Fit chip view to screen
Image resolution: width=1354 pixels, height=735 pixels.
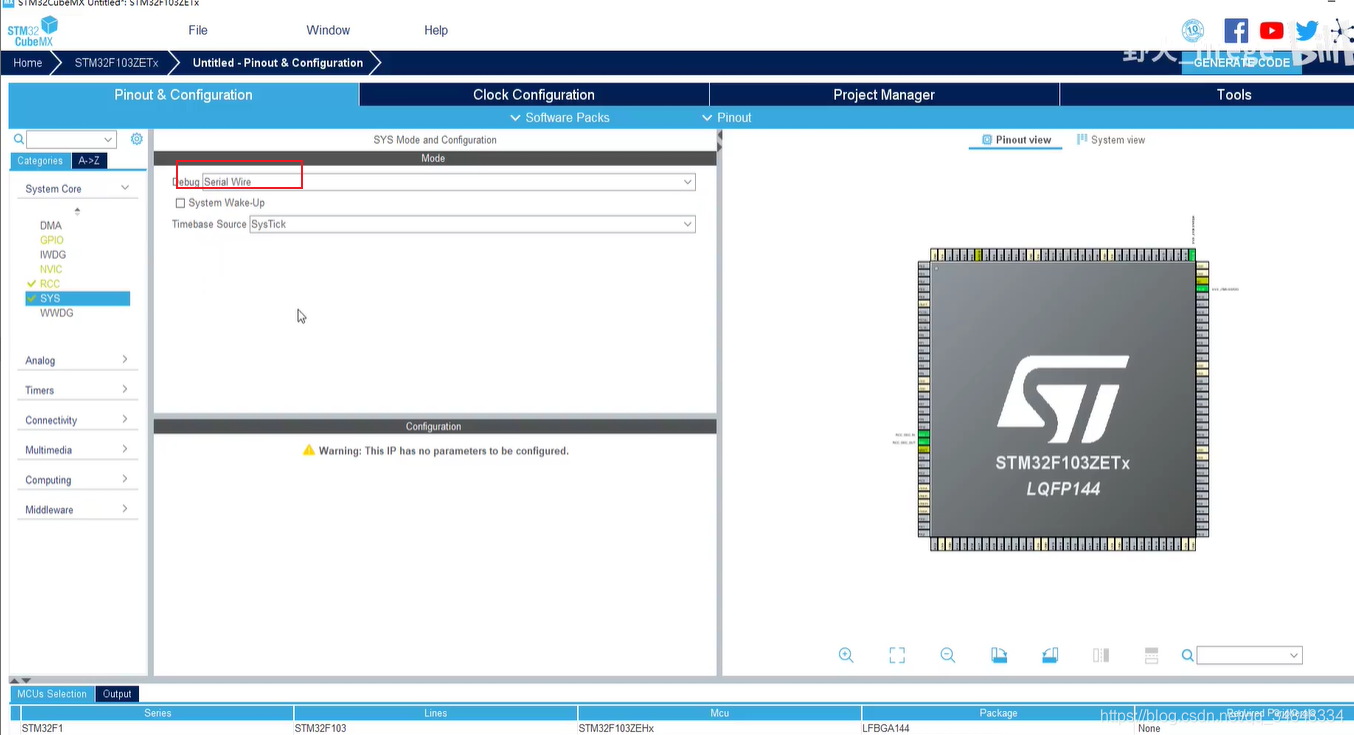[897, 655]
